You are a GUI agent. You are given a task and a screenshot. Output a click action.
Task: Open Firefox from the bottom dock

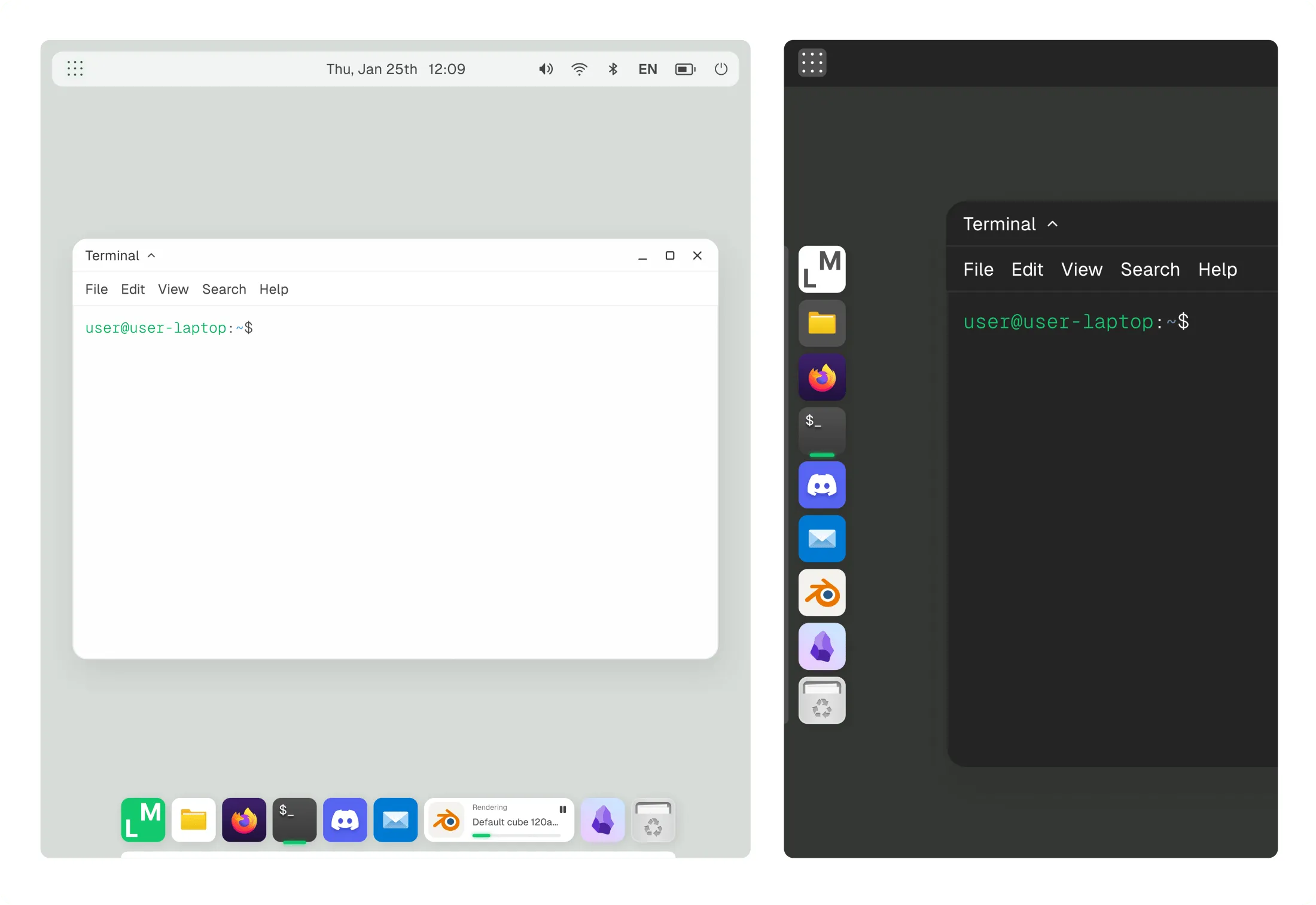tap(243, 819)
